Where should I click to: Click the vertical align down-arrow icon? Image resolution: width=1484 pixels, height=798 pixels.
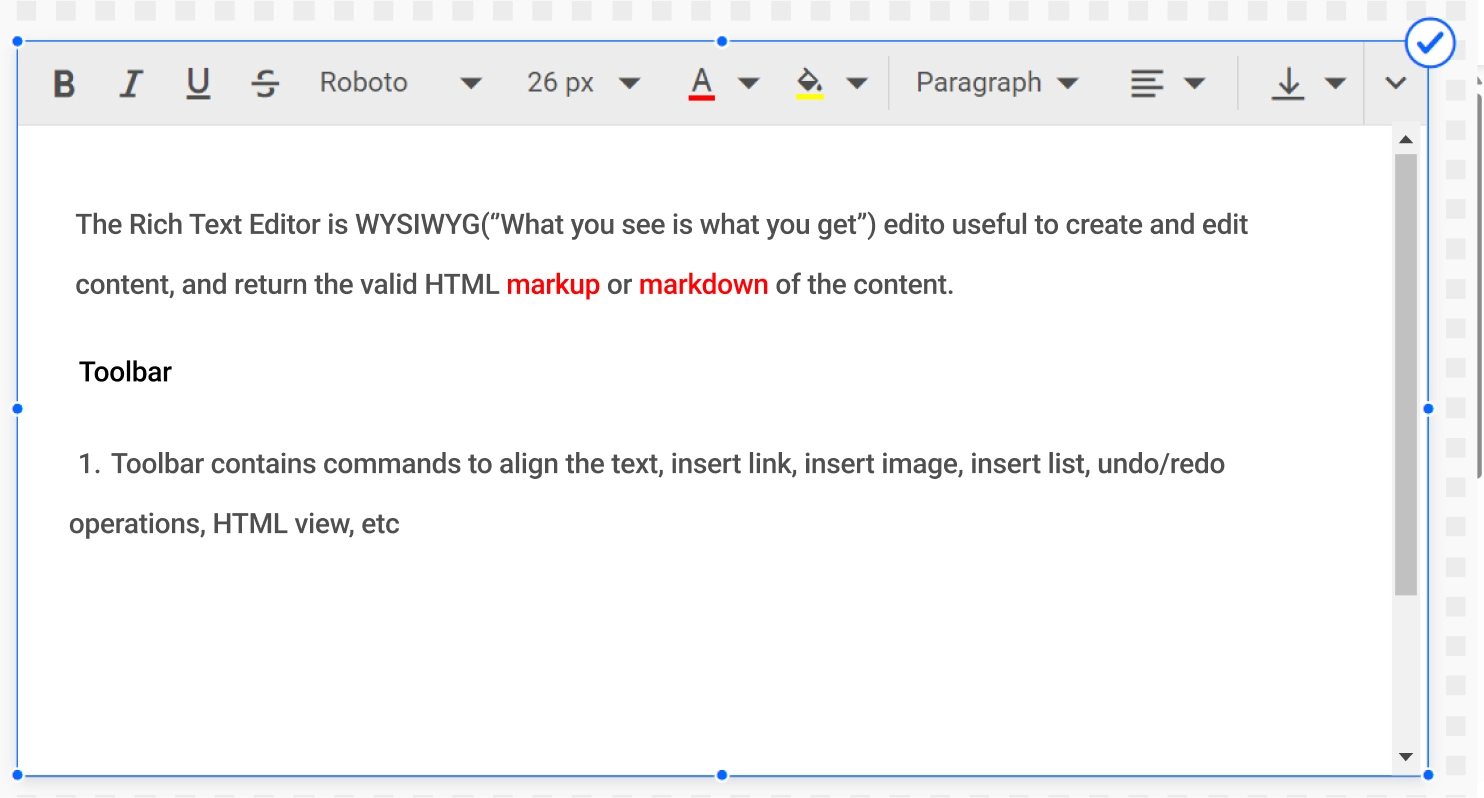tap(1288, 84)
